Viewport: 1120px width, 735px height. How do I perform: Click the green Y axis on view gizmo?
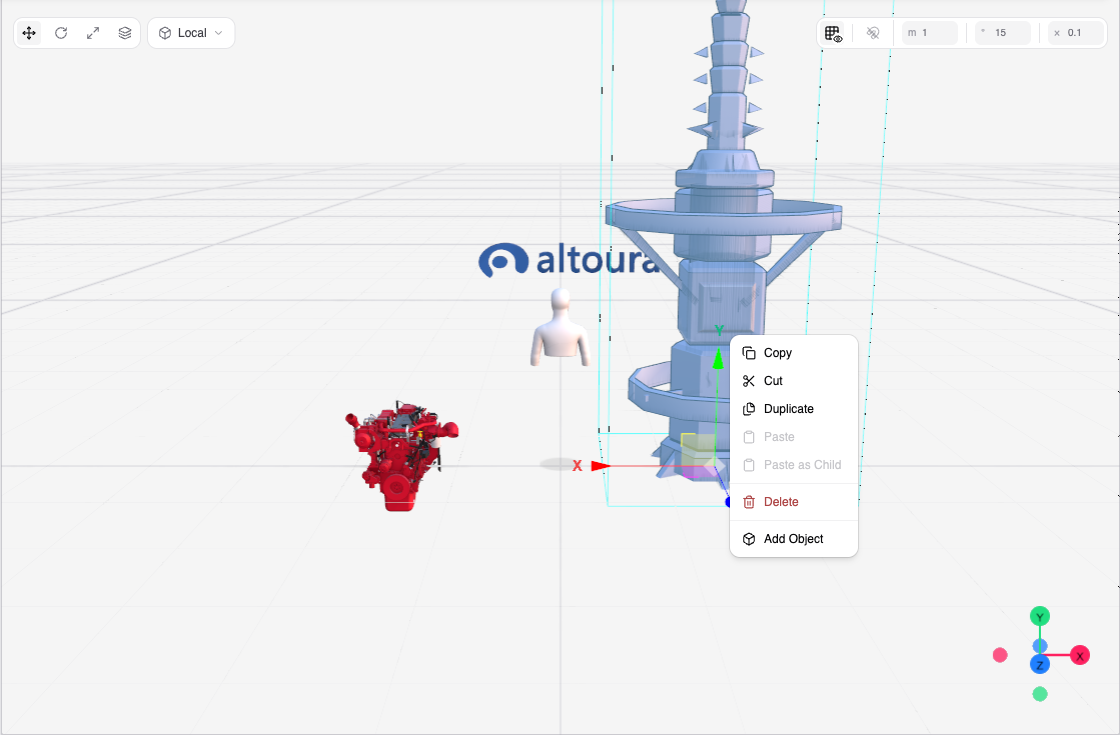point(1040,616)
